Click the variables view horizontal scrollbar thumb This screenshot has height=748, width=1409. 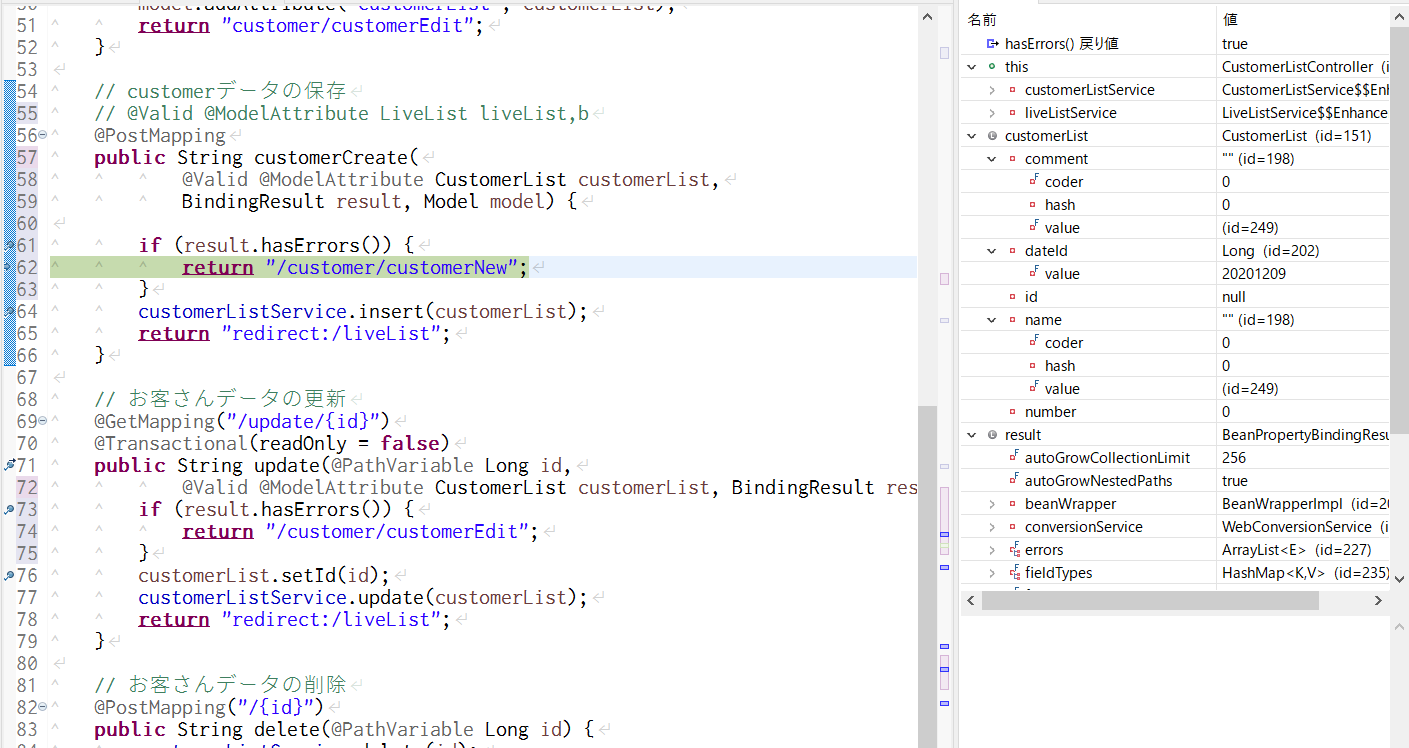click(x=1150, y=601)
